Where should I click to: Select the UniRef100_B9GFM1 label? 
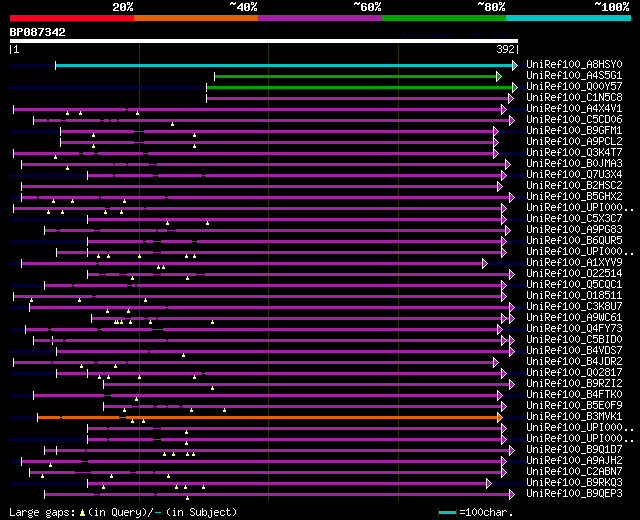coord(574,131)
